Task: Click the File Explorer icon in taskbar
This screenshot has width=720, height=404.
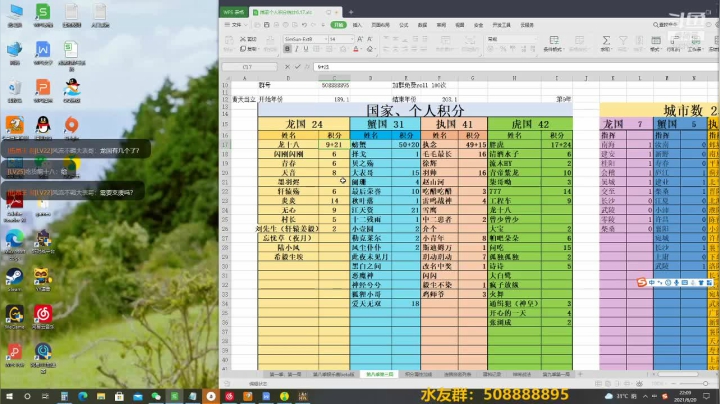Action: pos(101,396)
